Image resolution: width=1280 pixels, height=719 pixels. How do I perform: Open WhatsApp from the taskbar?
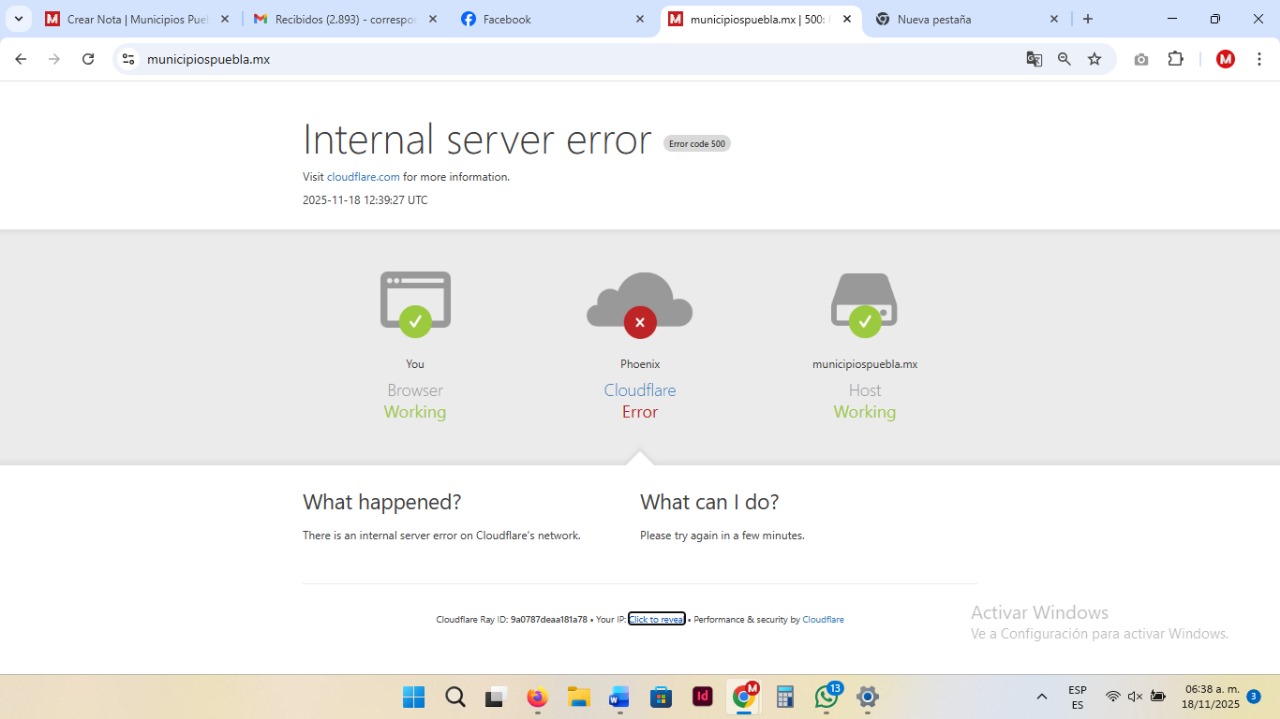pyautogui.click(x=827, y=697)
